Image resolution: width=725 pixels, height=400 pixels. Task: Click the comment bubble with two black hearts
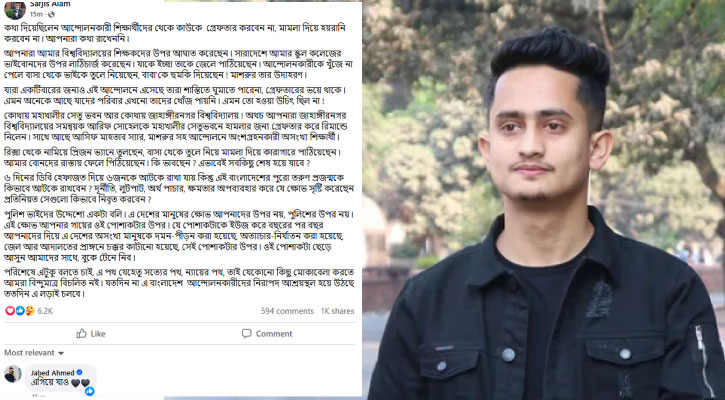point(62,378)
